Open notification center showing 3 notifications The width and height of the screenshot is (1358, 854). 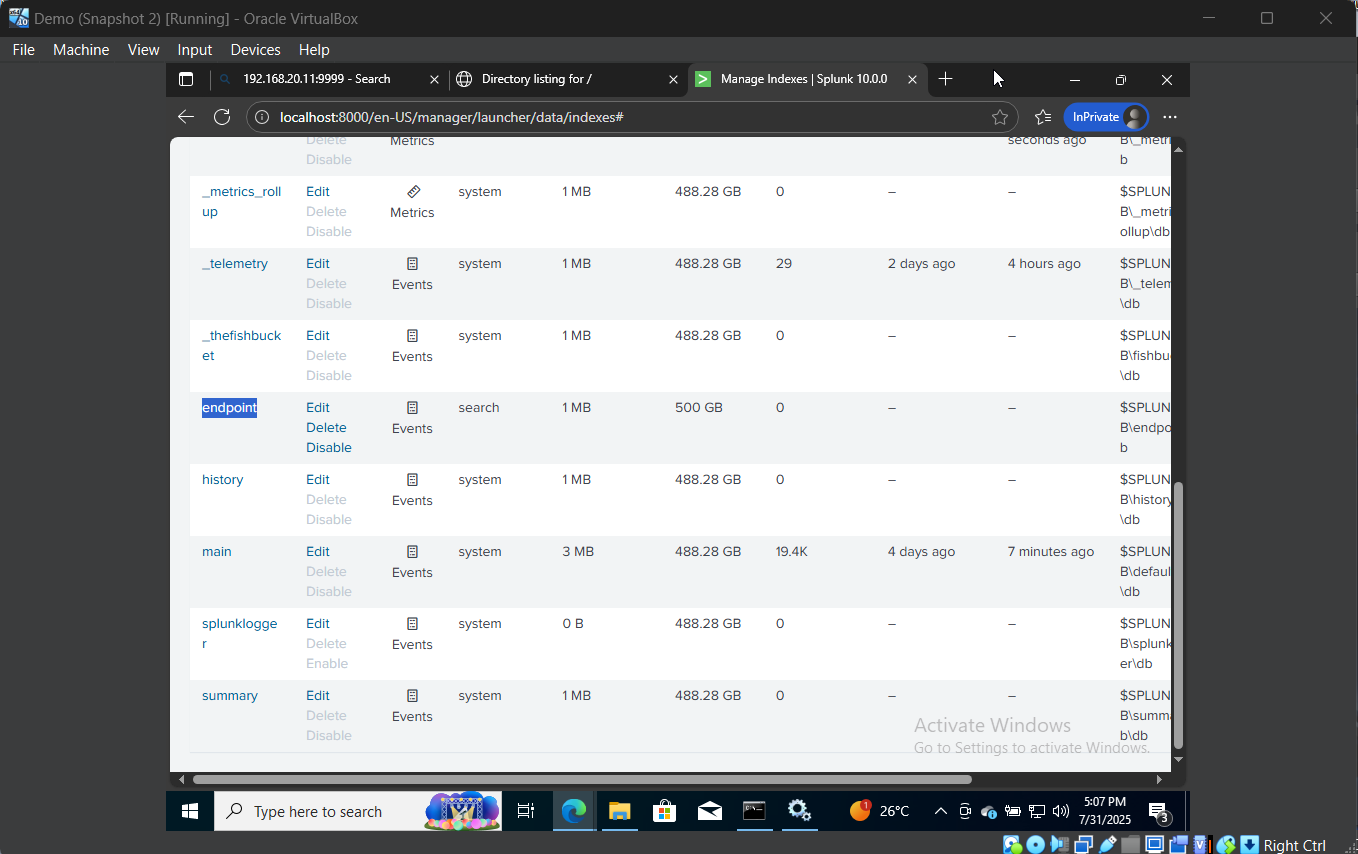(1157, 812)
